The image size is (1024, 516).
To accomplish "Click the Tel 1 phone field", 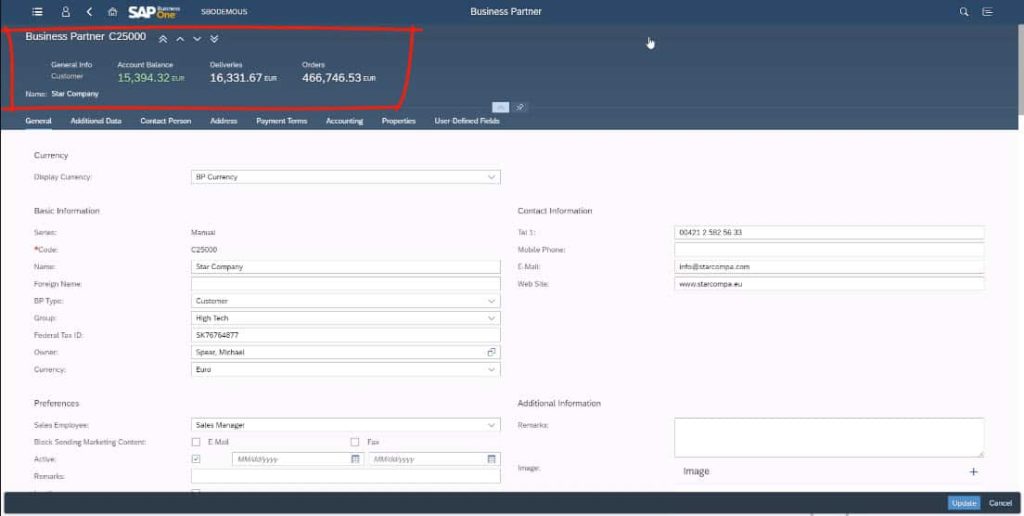I will tap(829, 233).
